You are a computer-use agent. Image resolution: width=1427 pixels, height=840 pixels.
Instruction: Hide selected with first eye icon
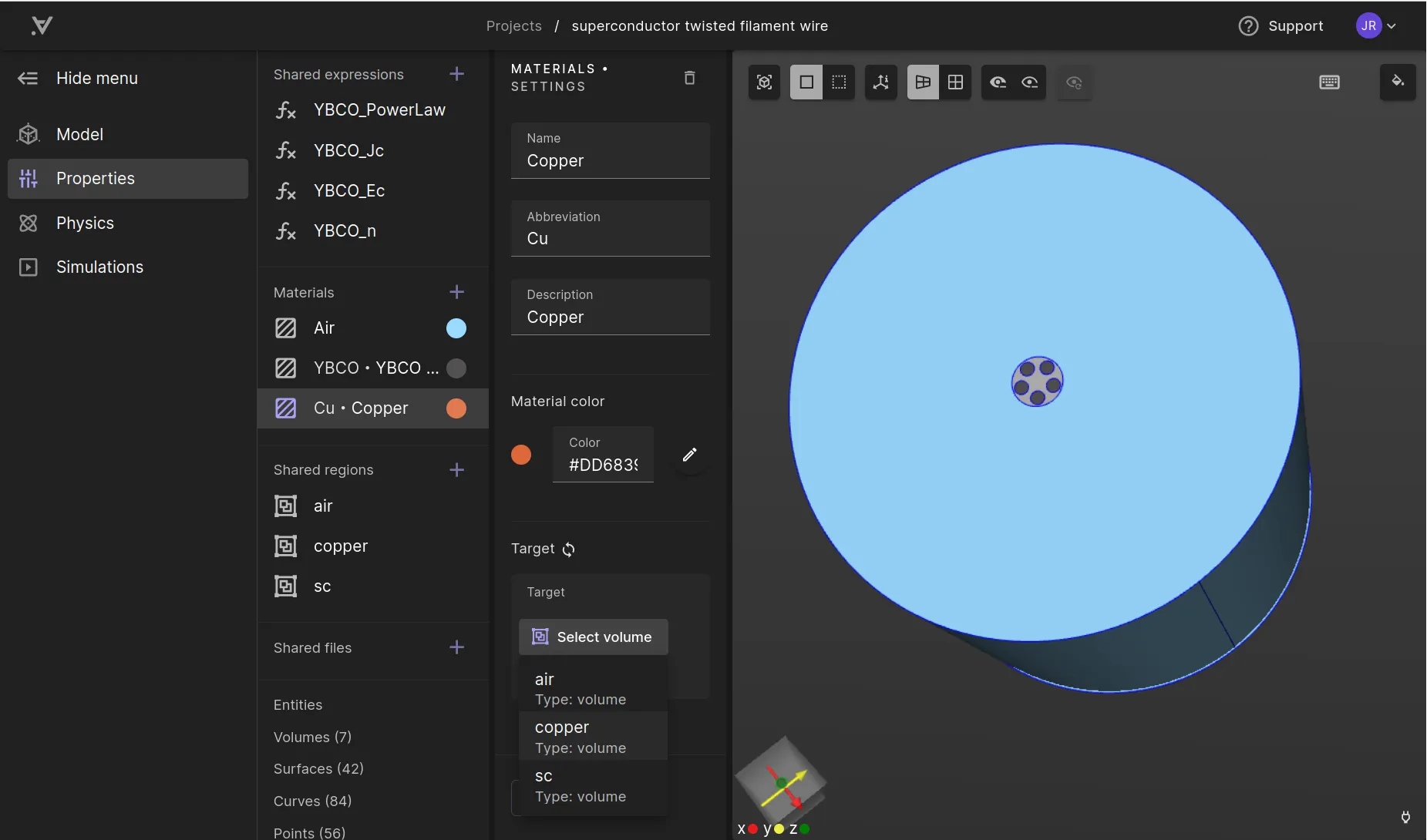(998, 82)
